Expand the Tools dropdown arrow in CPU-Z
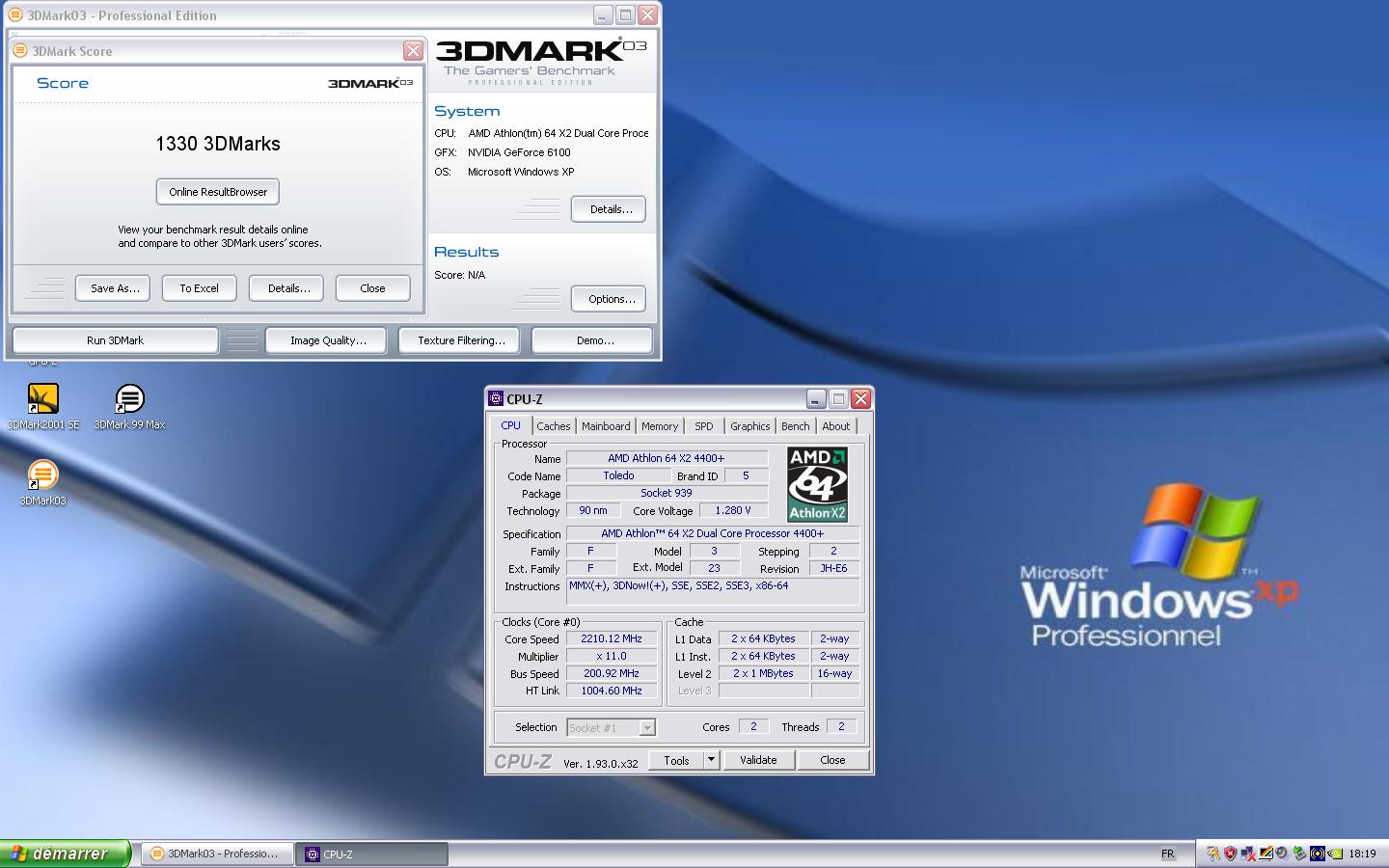This screenshot has height=868, width=1389. pos(712,760)
